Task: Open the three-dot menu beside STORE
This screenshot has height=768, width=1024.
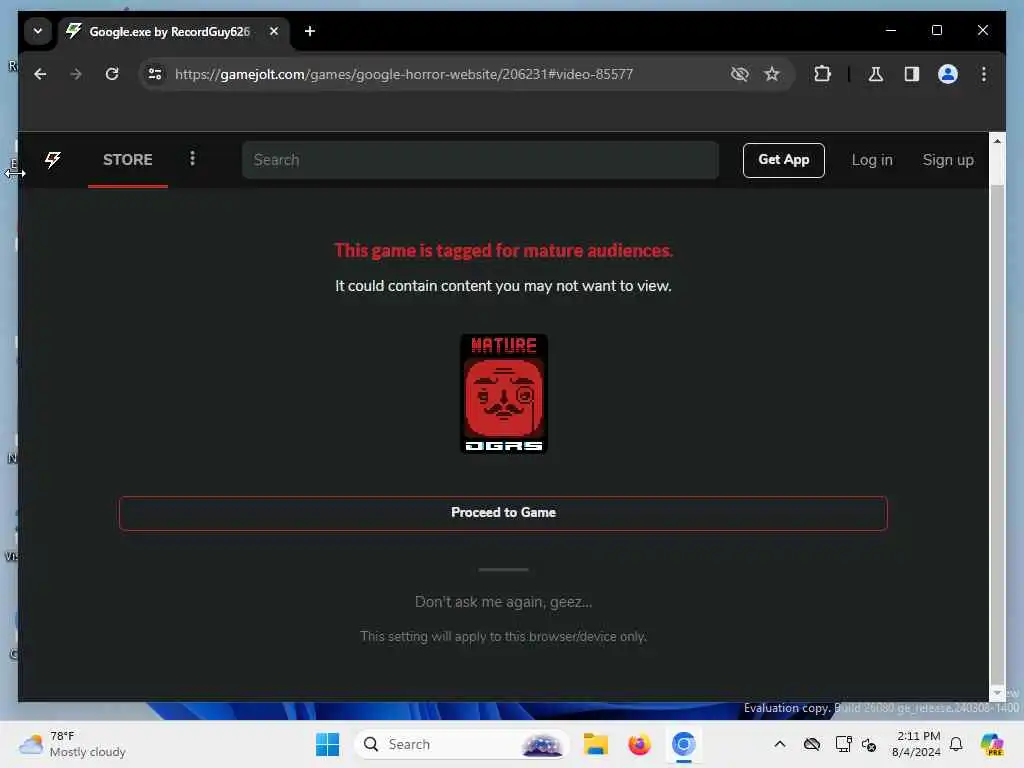Action: click(192, 159)
